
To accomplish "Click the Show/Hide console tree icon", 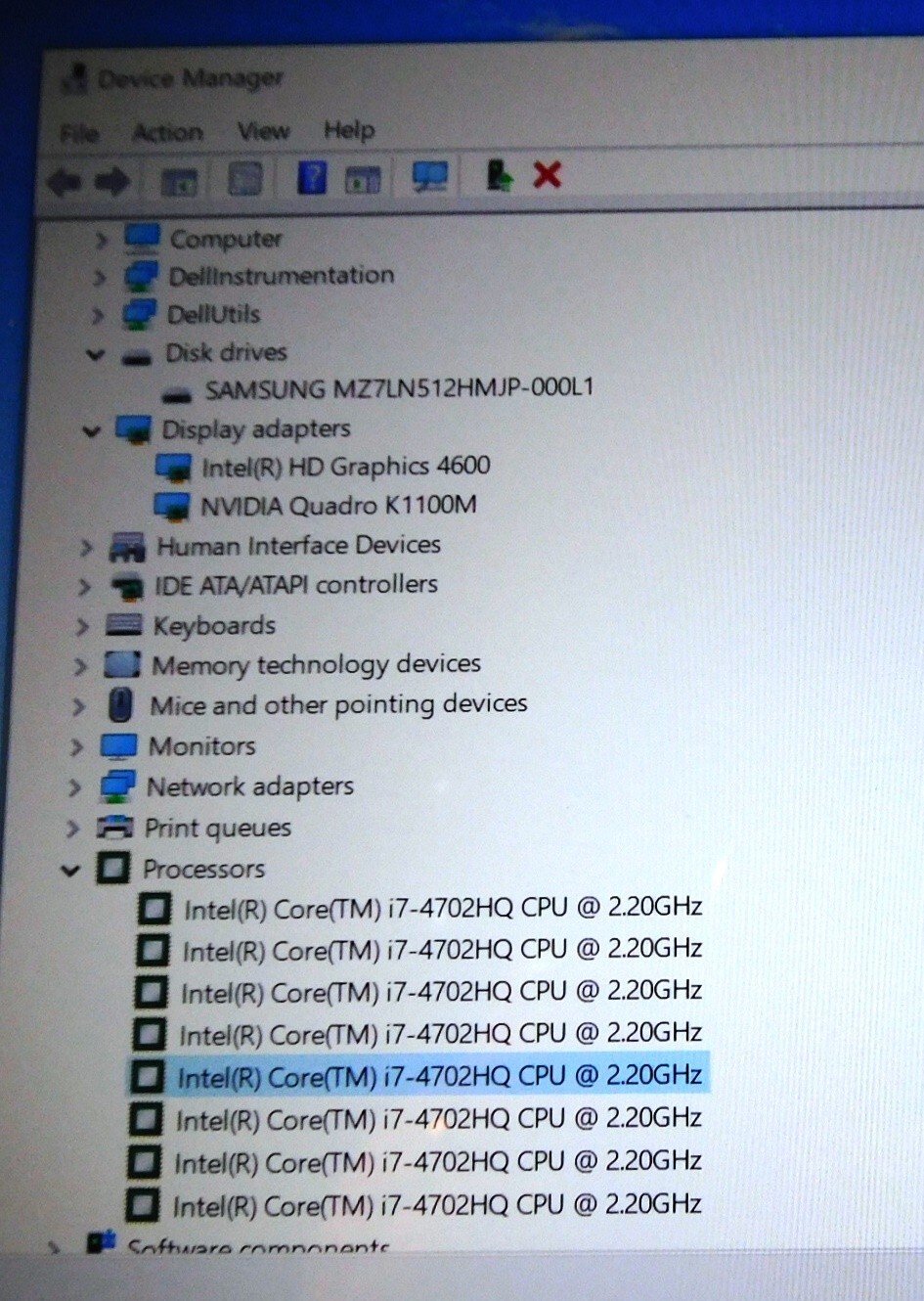I will tap(179, 180).
